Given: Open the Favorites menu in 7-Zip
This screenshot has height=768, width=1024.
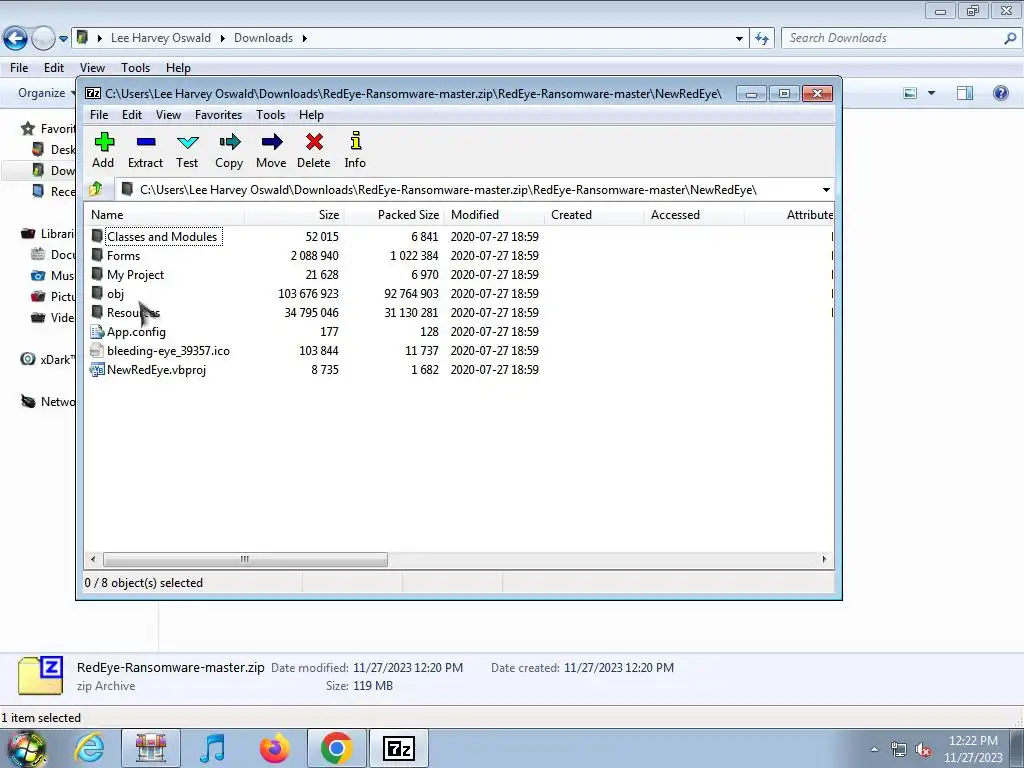Looking at the screenshot, I should [x=219, y=115].
